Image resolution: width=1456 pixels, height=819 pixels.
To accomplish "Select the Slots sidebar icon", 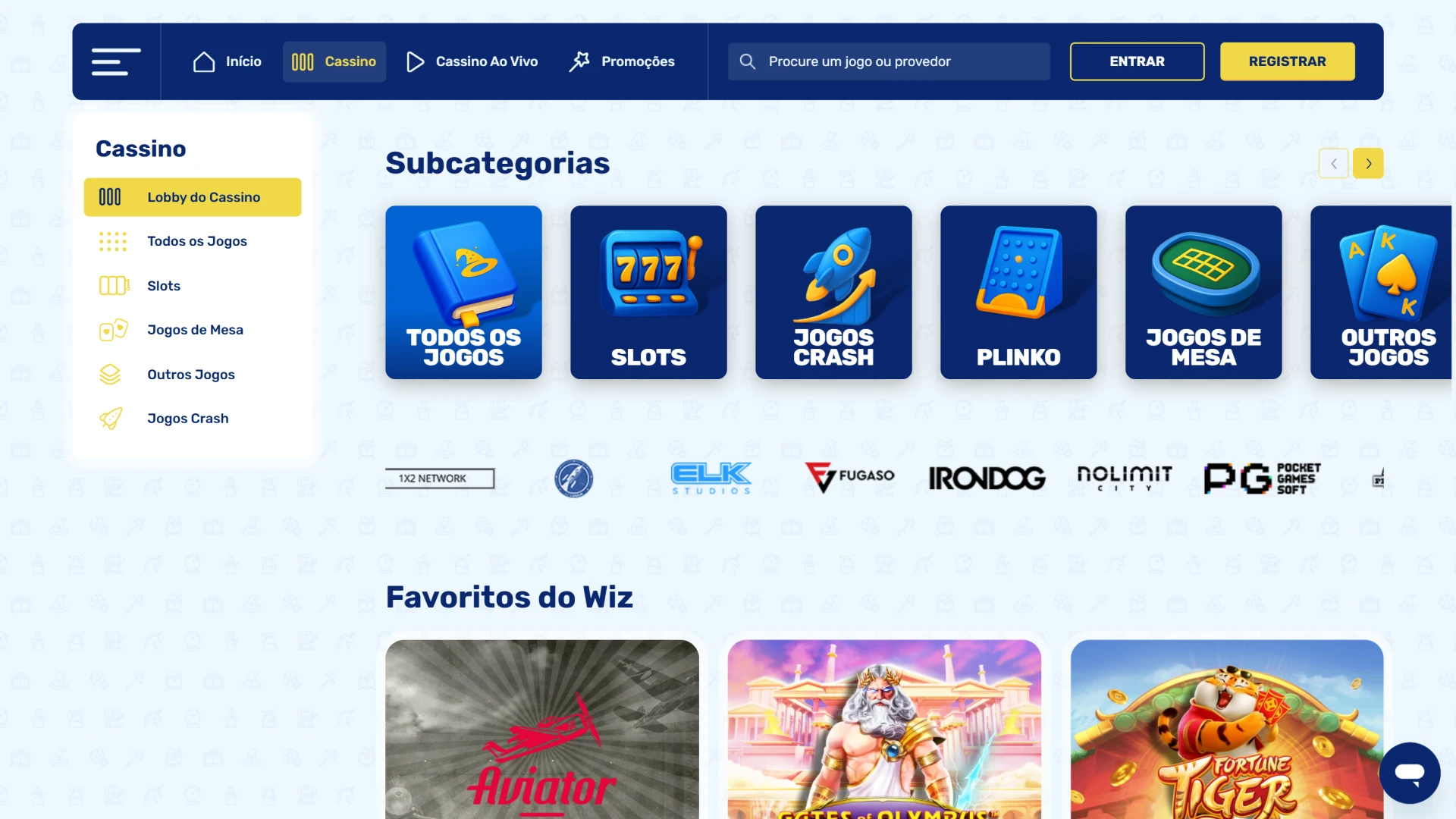I will pyautogui.click(x=114, y=286).
